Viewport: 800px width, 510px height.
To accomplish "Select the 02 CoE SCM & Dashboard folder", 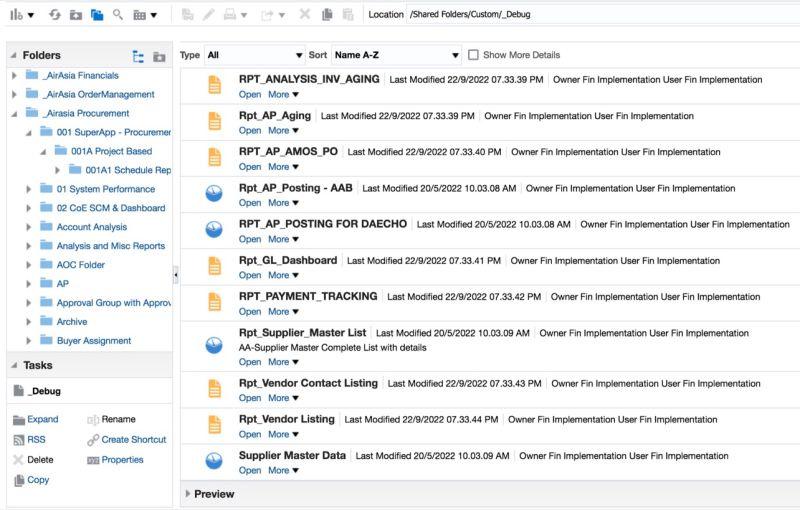I will (111, 208).
